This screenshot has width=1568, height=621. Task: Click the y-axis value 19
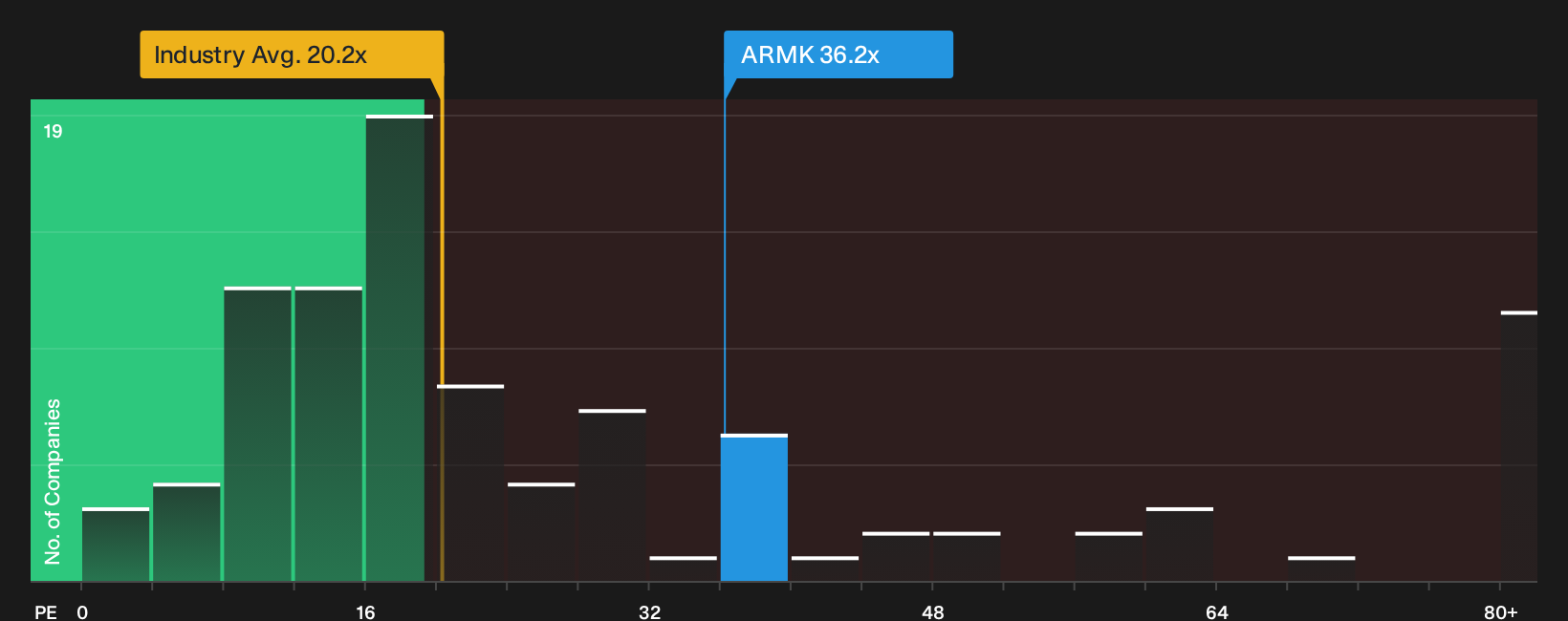click(x=53, y=131)
